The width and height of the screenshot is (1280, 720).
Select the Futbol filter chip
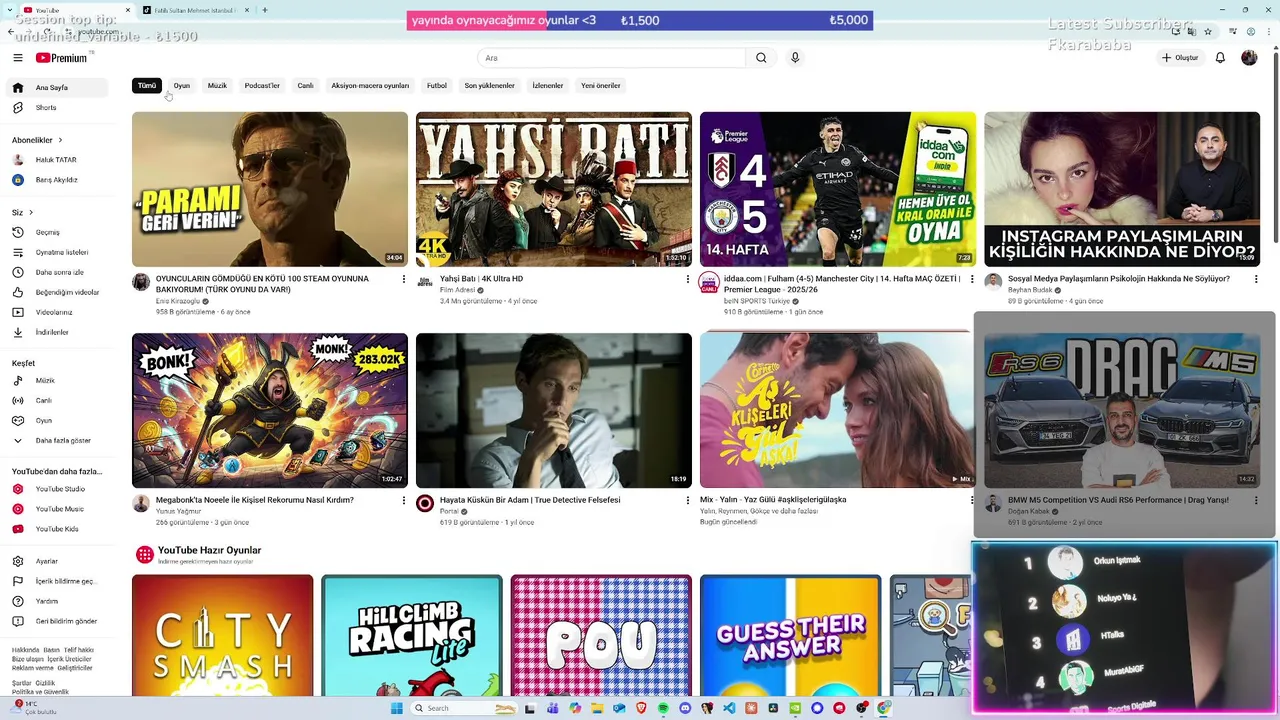click(x=437, y=86)
